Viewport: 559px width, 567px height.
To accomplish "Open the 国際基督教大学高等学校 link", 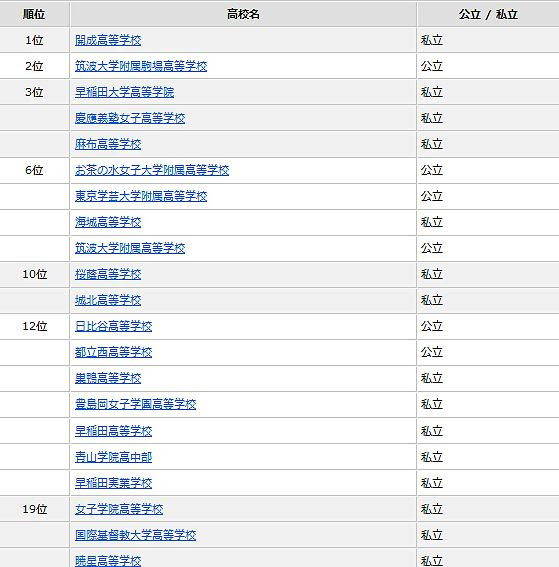I will pos(136,536).
